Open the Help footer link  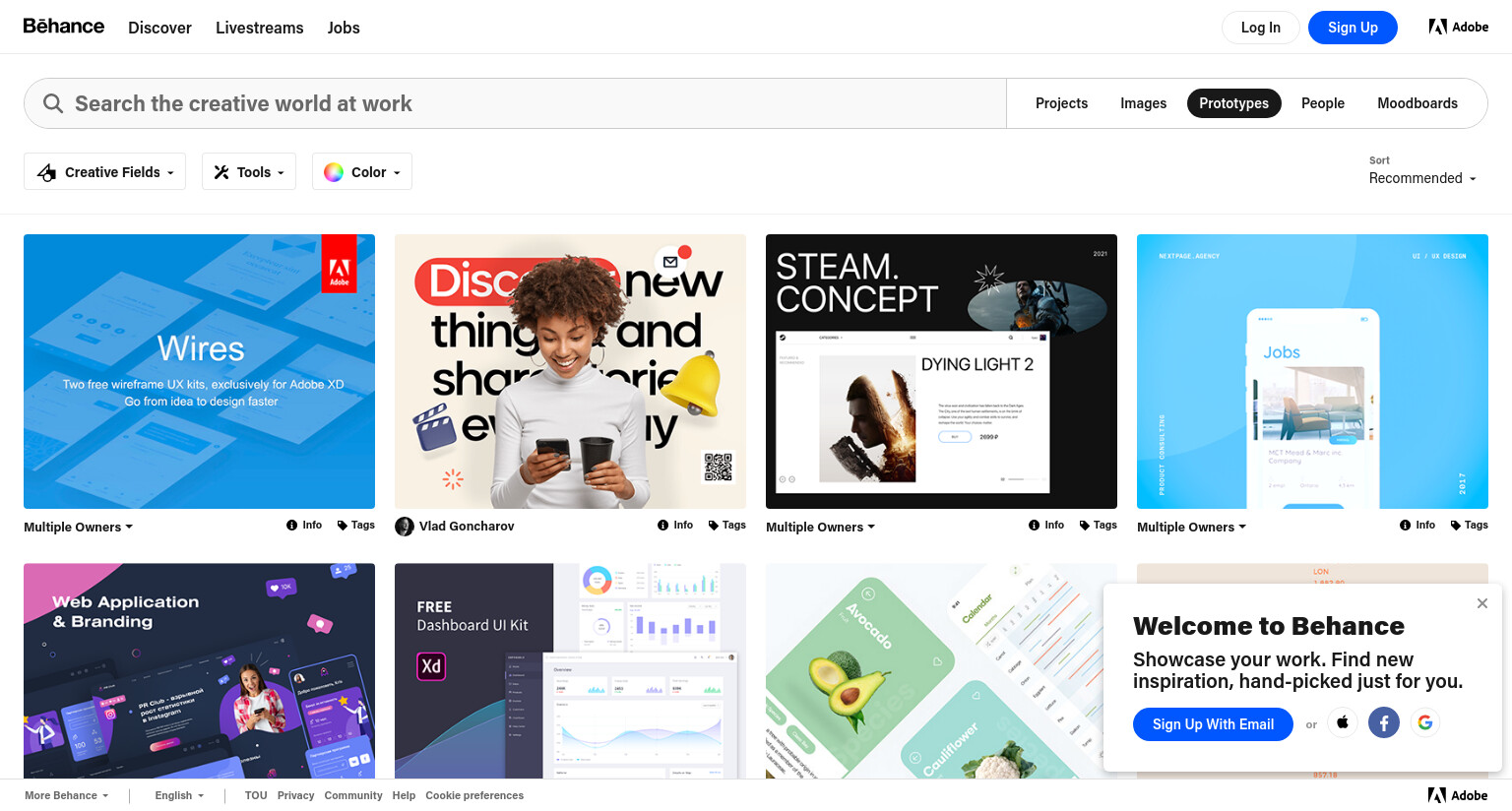[x=404, y=795]
